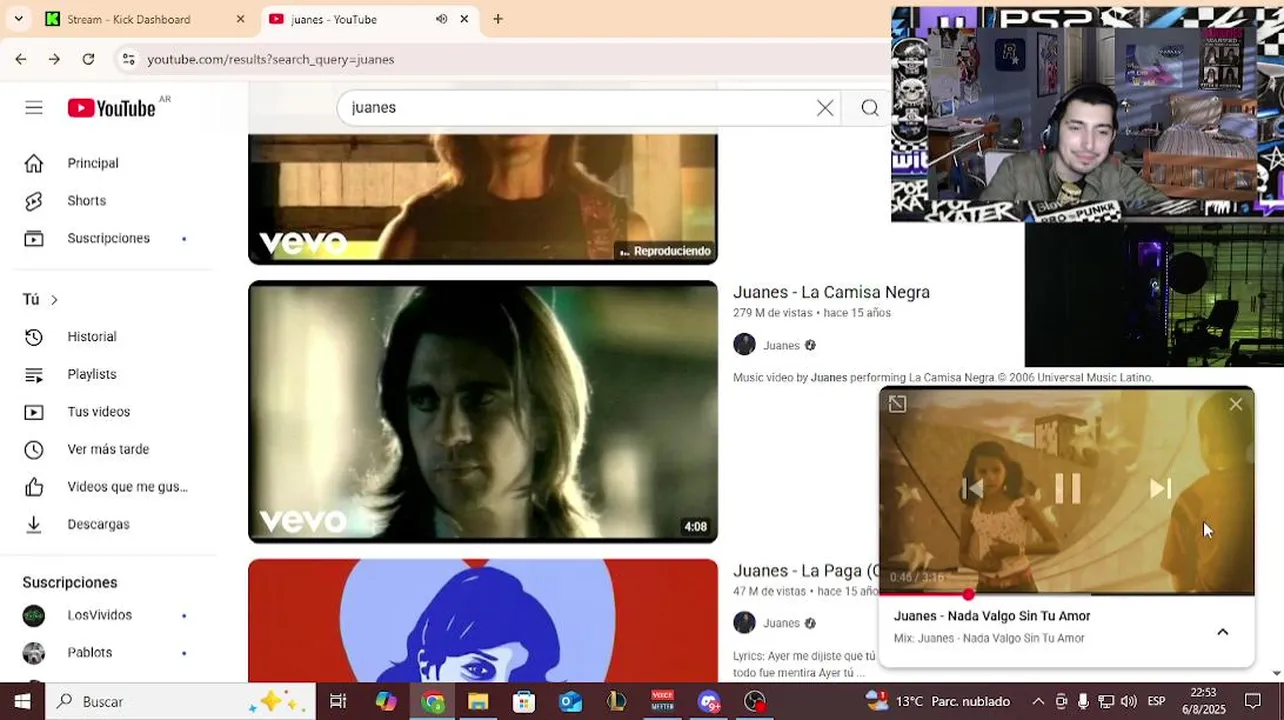The height and width of the screenshot is (720, 1284).
Task: Open the YouTube hamburger guide menu
Action: [x=34, y=108]
